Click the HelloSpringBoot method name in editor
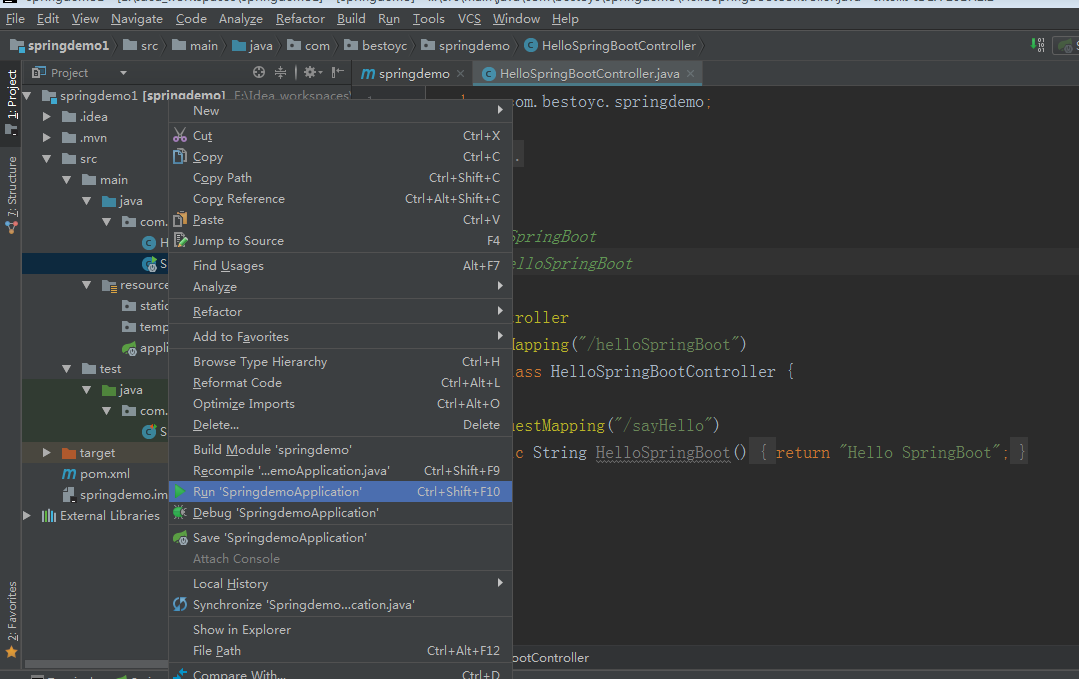This screenshot has width=1079, height=679. point(662,452)
